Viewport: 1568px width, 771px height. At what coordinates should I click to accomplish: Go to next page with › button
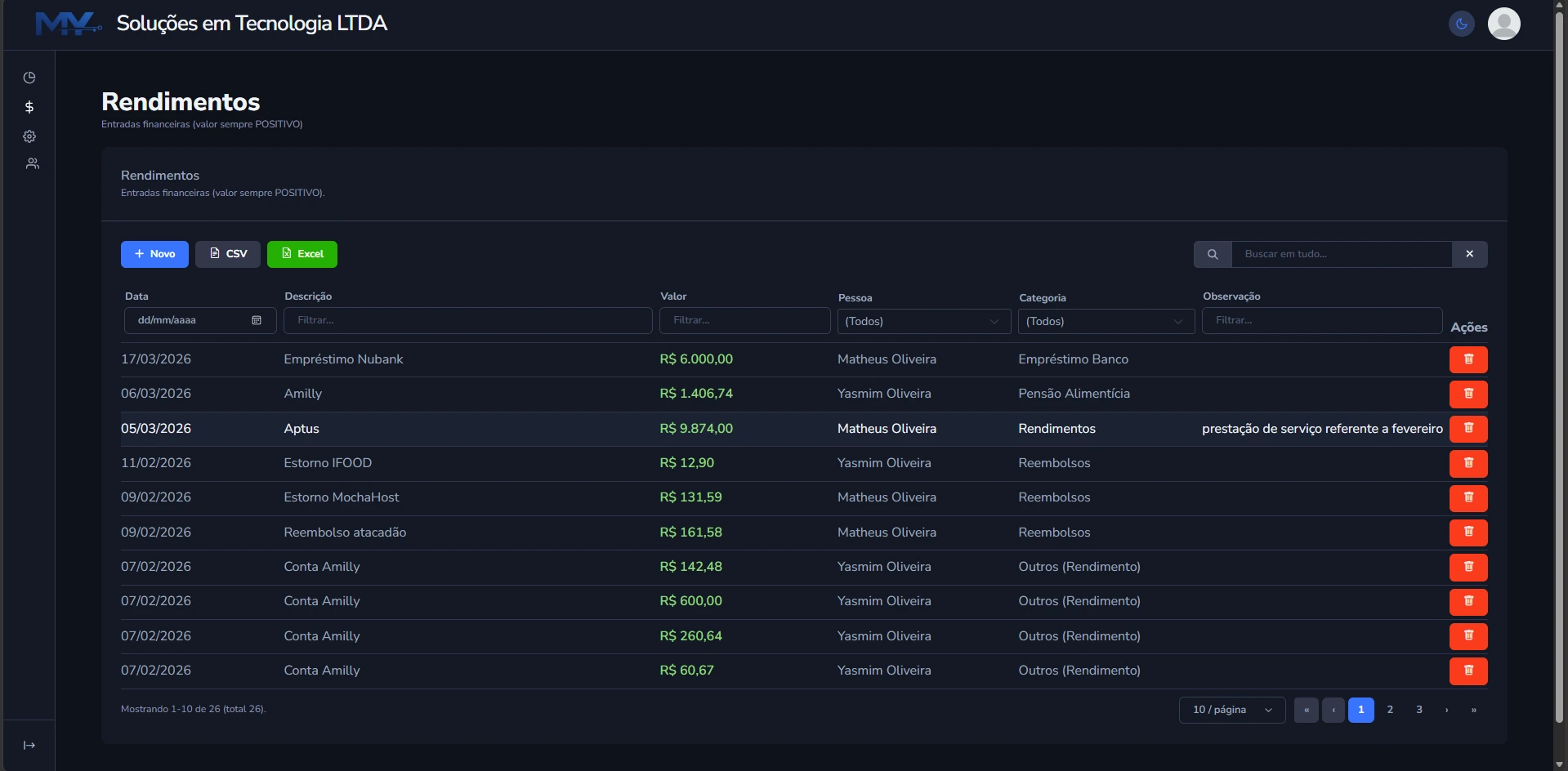coord(1446,710)
